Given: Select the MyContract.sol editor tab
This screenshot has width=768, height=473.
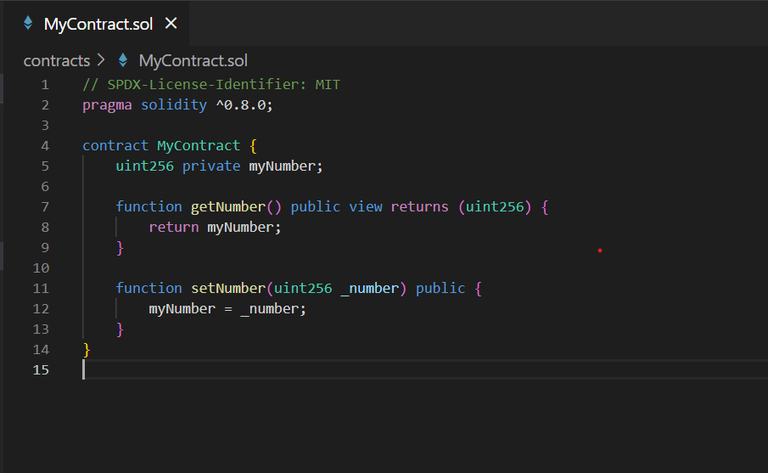Looking at the screenshot, I should 96,24.
